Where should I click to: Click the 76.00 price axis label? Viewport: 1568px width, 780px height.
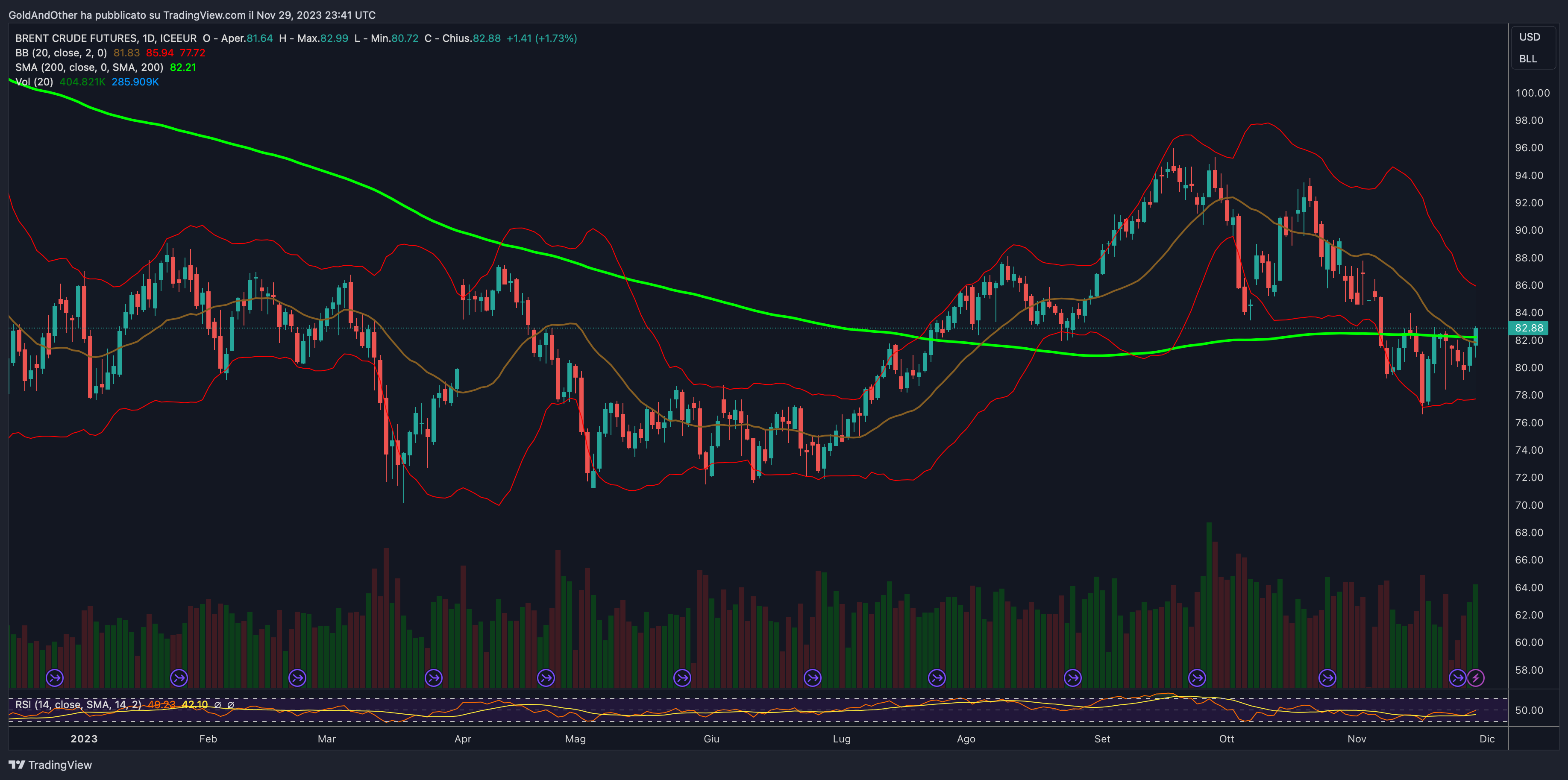click(1529, 422)
